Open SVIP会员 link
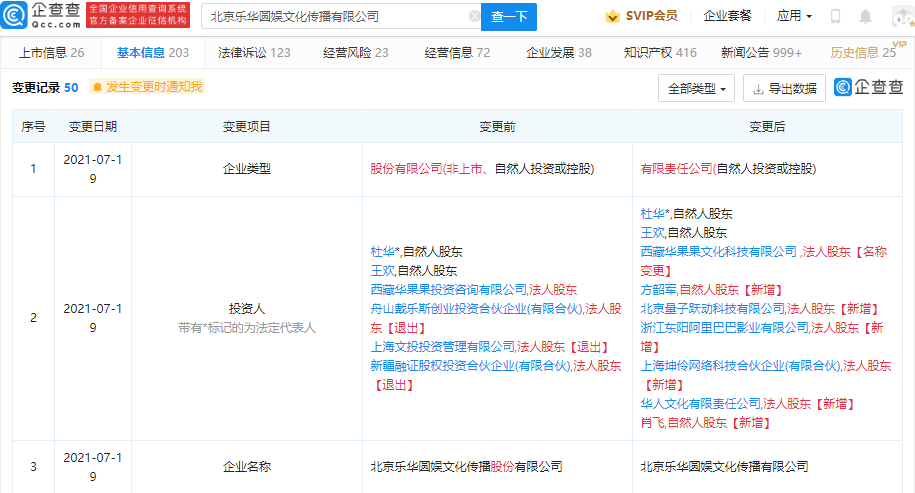The height and width of the screenshot is (493, 915). (651, 16)
